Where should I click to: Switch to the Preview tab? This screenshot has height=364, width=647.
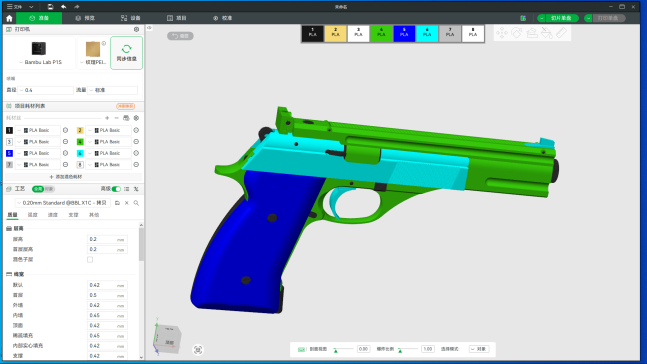click(85, 18)
